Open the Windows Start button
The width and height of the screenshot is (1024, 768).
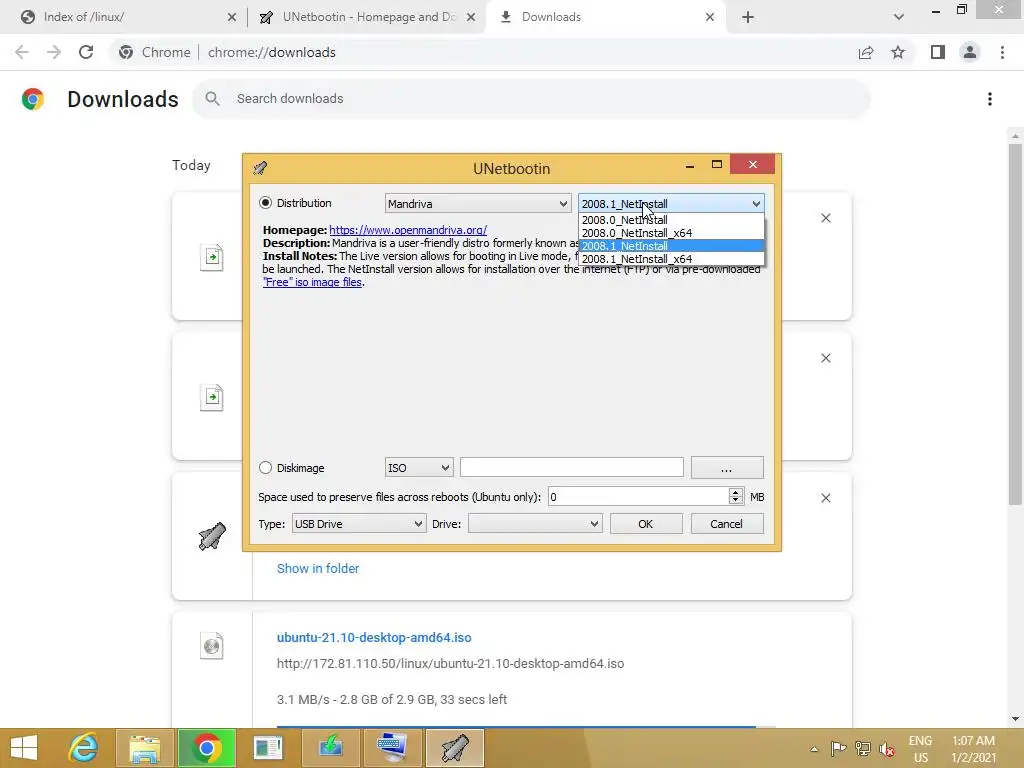pyautogui.click(x=24, y=748)
